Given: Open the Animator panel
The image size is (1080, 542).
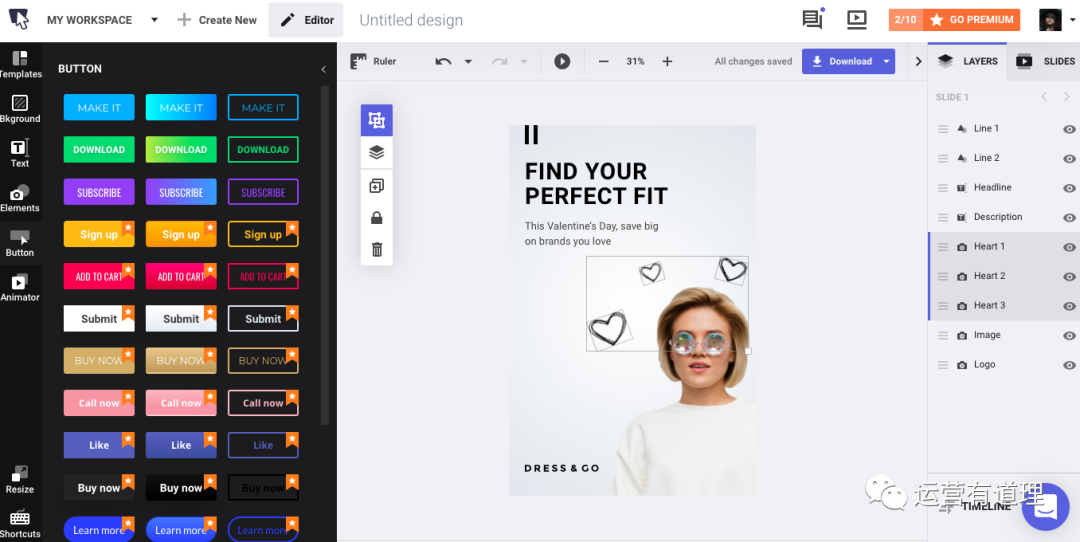Looking at the screenshot, I should [20, 287].
